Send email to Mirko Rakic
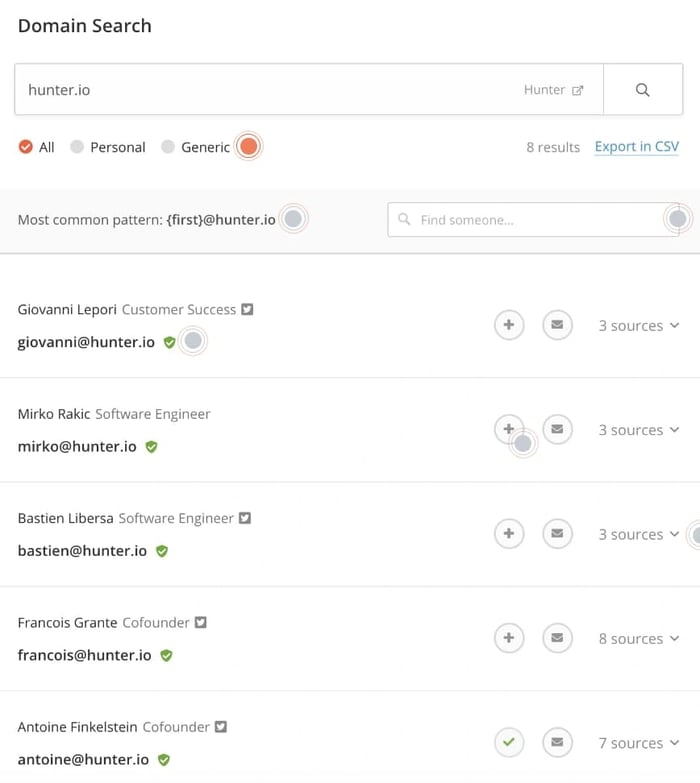This screenshot has width=700, height=783. tap(558, 429)
